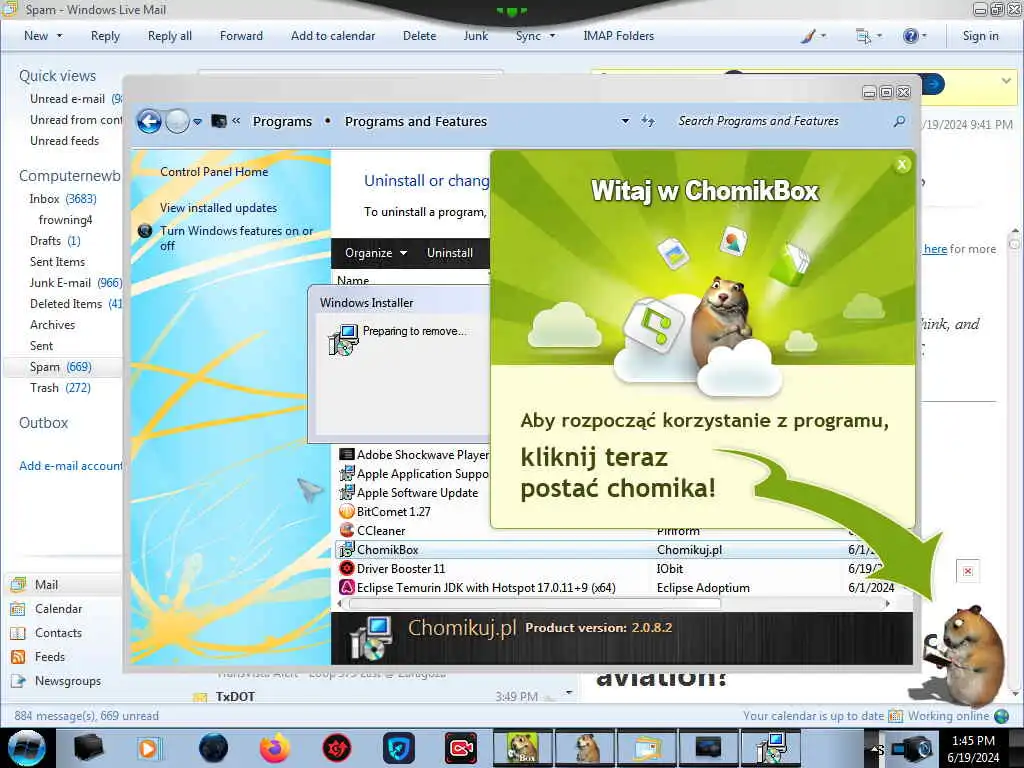This screenshot has width=1024, height=768.
Task: Click the Uninstall toolbar button
Action: pyautogui.click(x=449, y=253)
